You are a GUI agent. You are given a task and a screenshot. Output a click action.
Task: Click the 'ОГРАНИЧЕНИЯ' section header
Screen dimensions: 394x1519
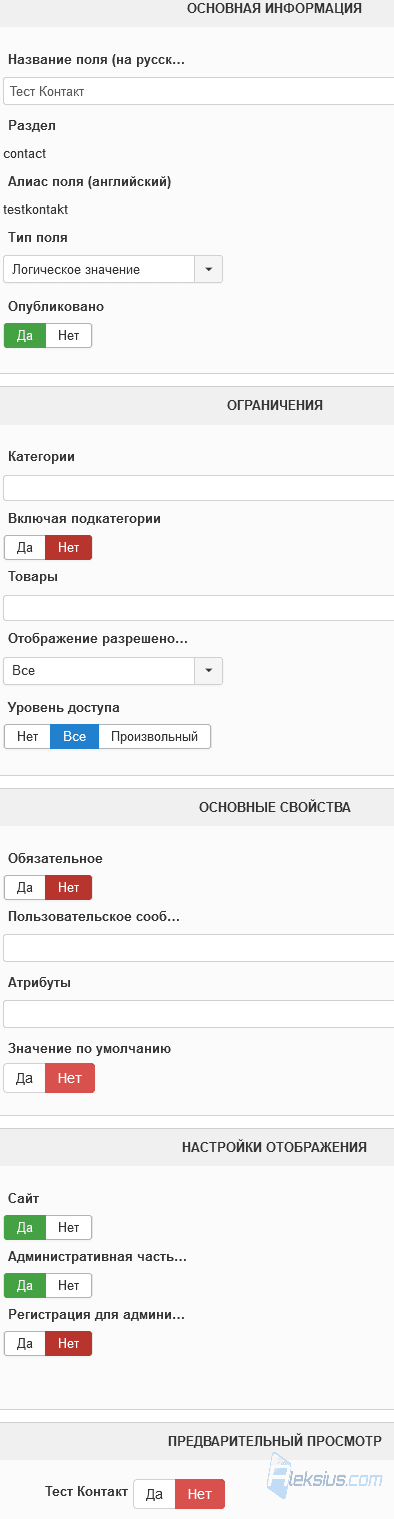275,405
